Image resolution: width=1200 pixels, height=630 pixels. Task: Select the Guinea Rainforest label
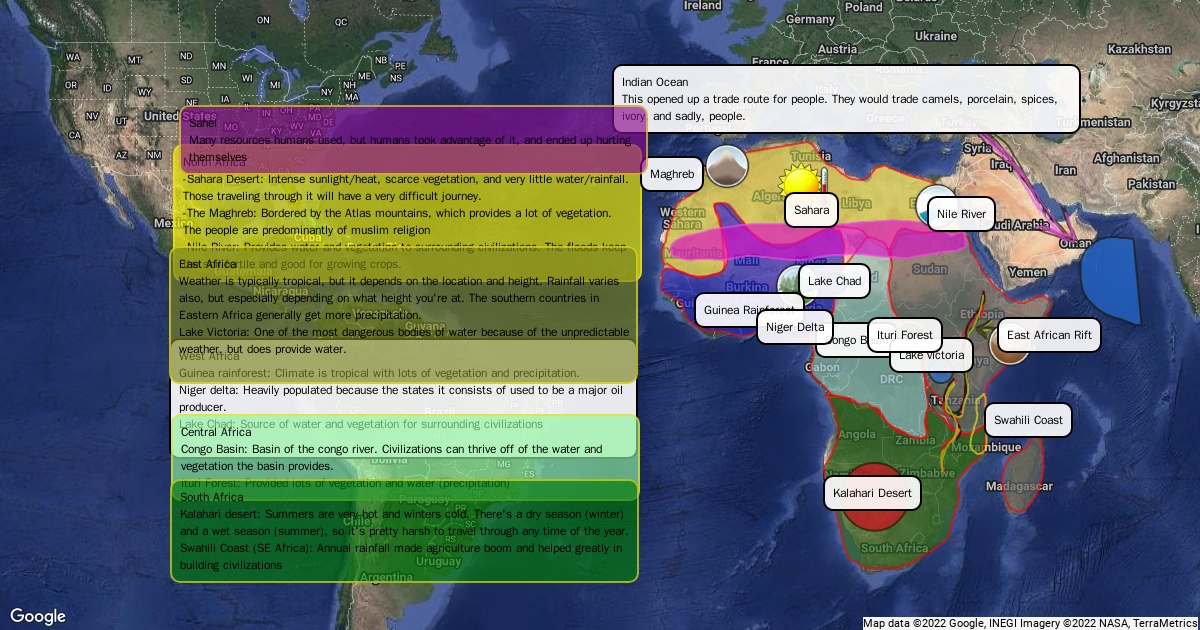749,310
